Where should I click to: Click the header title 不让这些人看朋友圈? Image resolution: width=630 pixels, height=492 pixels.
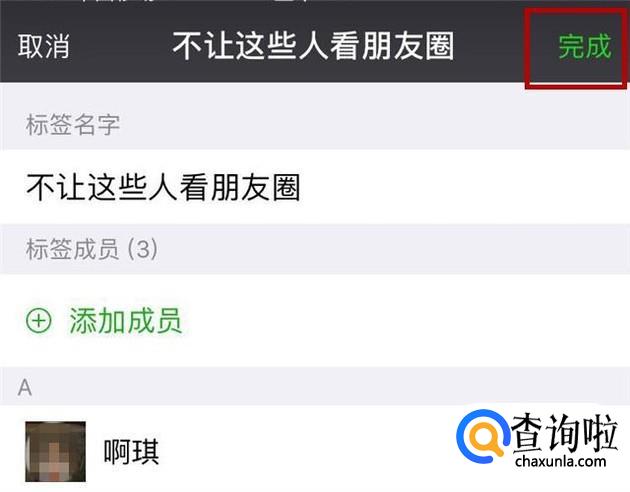(313, 46)
